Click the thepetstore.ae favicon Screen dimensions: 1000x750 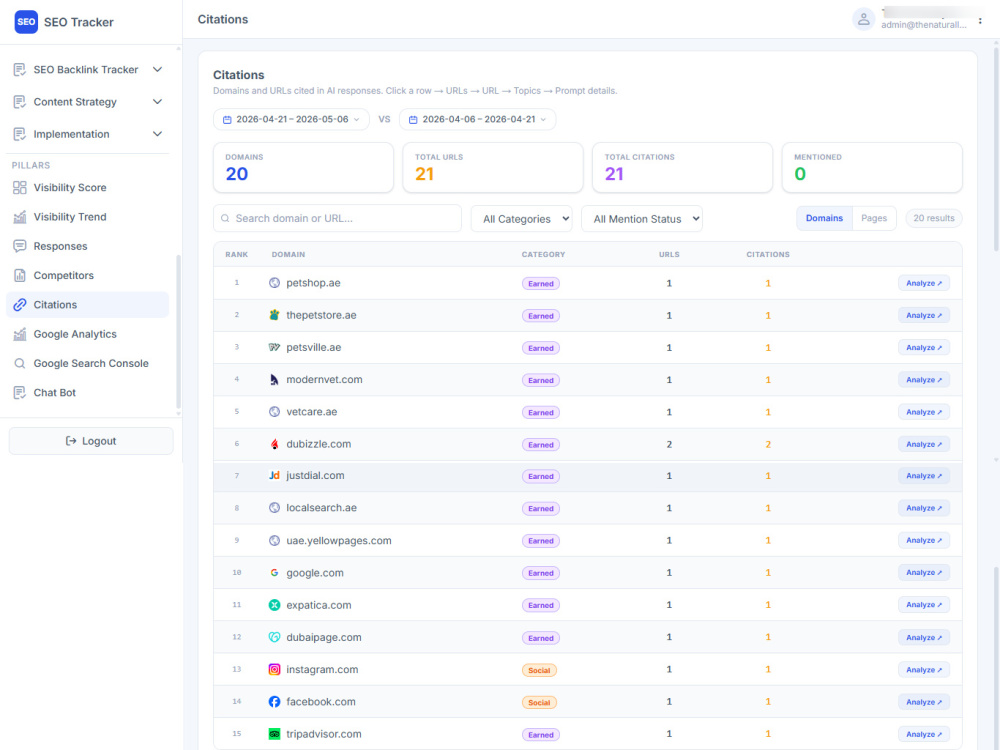(x=274, y=315)
